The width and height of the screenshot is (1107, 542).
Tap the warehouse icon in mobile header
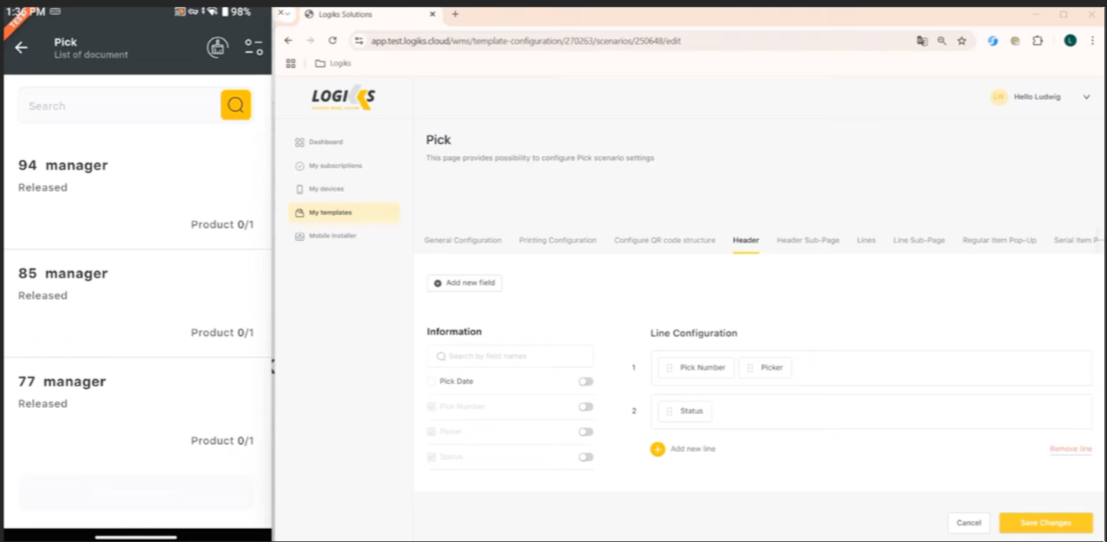click(x=217, y=47)
